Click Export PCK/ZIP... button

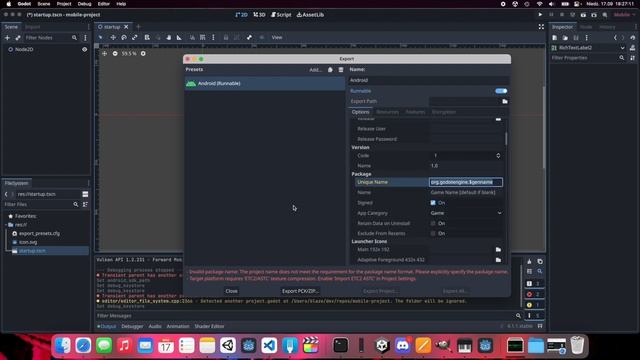pyautogui.click(x=300, y=291)
